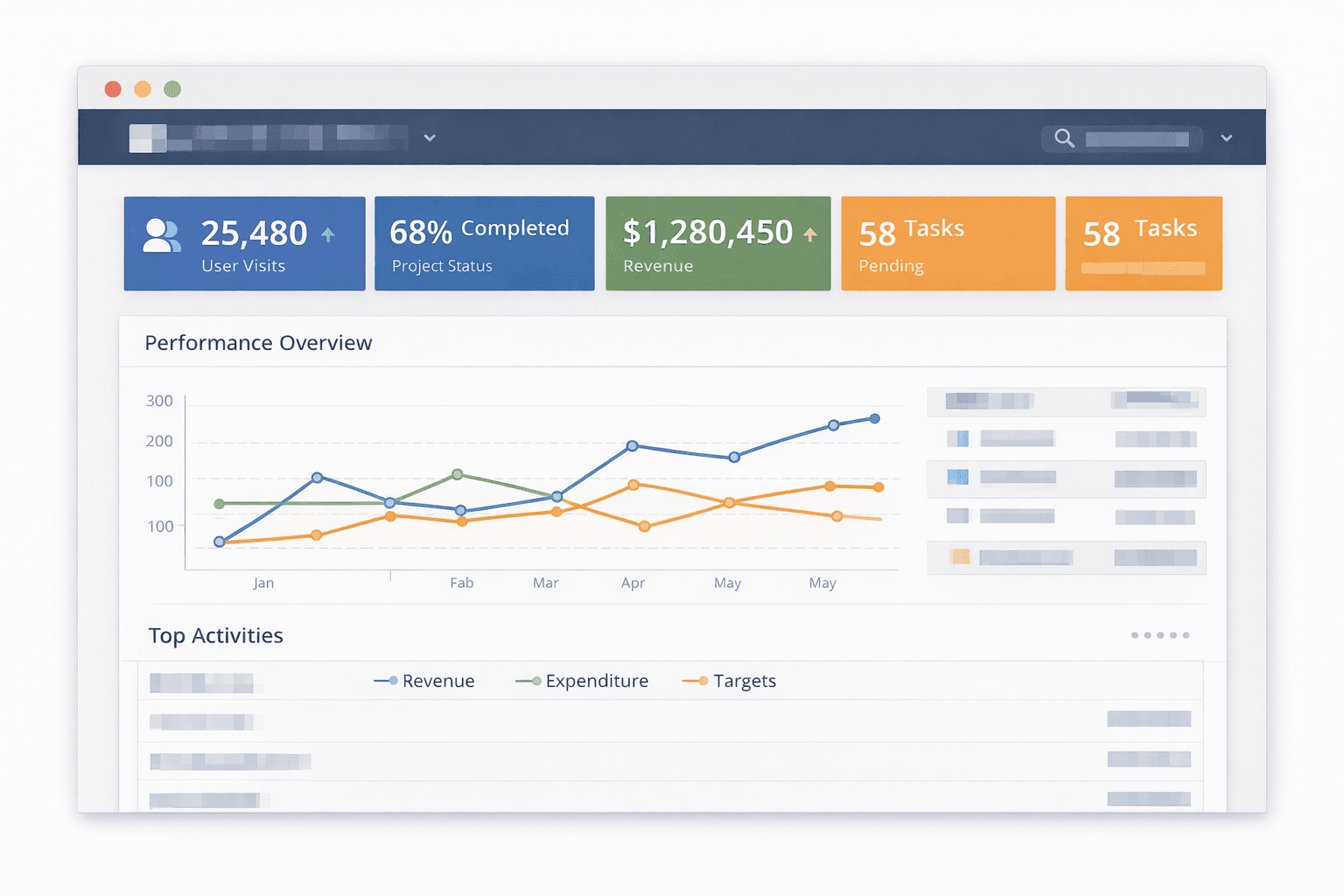Click the upward arrow next to $1,280,450
Image resolution: width=1344 pixels, height=896 pixels.
click(x=810, y=233)
